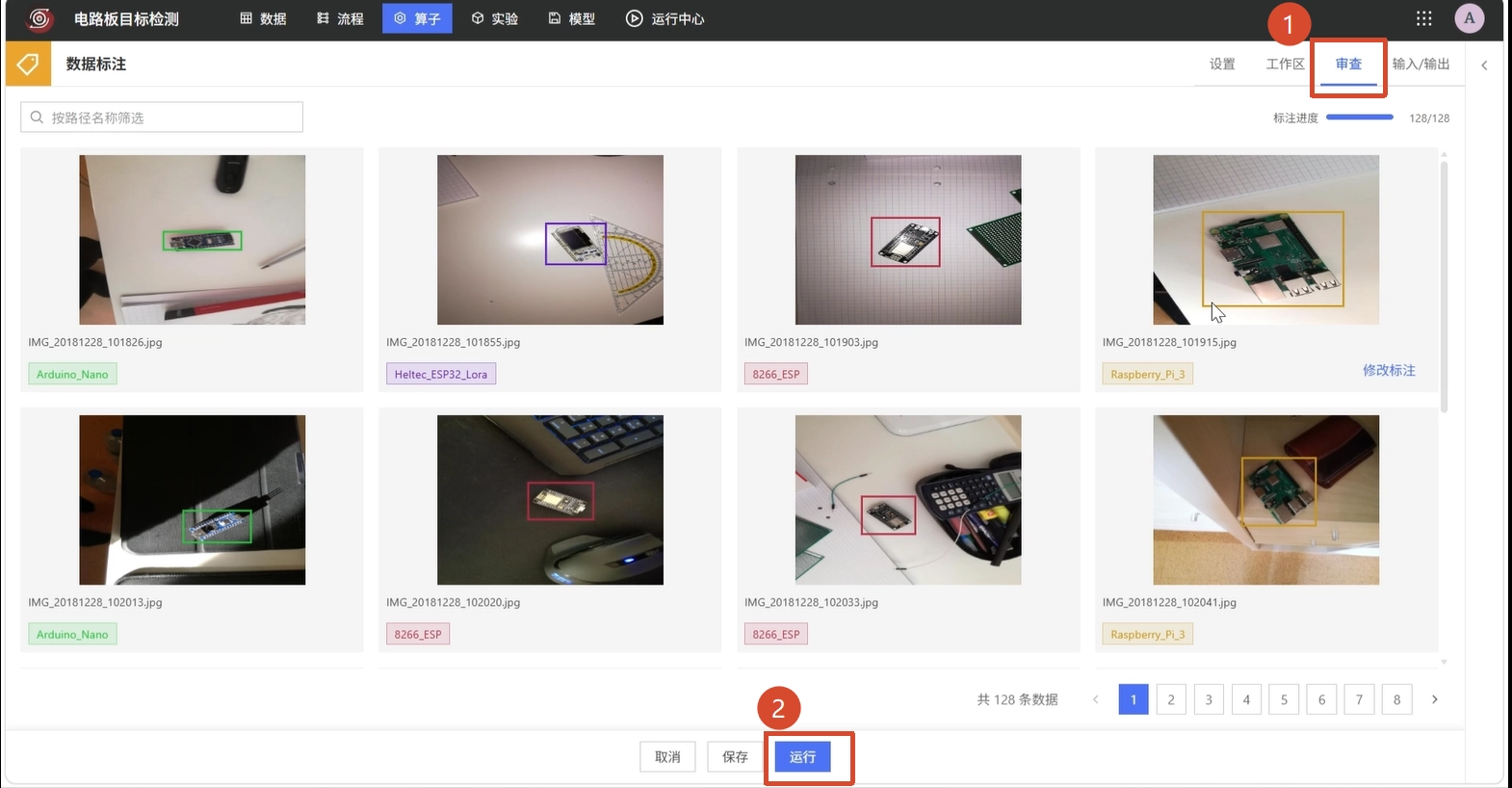
Task: Click the 修改标注 link
Action: click(x=1389, y=370)
